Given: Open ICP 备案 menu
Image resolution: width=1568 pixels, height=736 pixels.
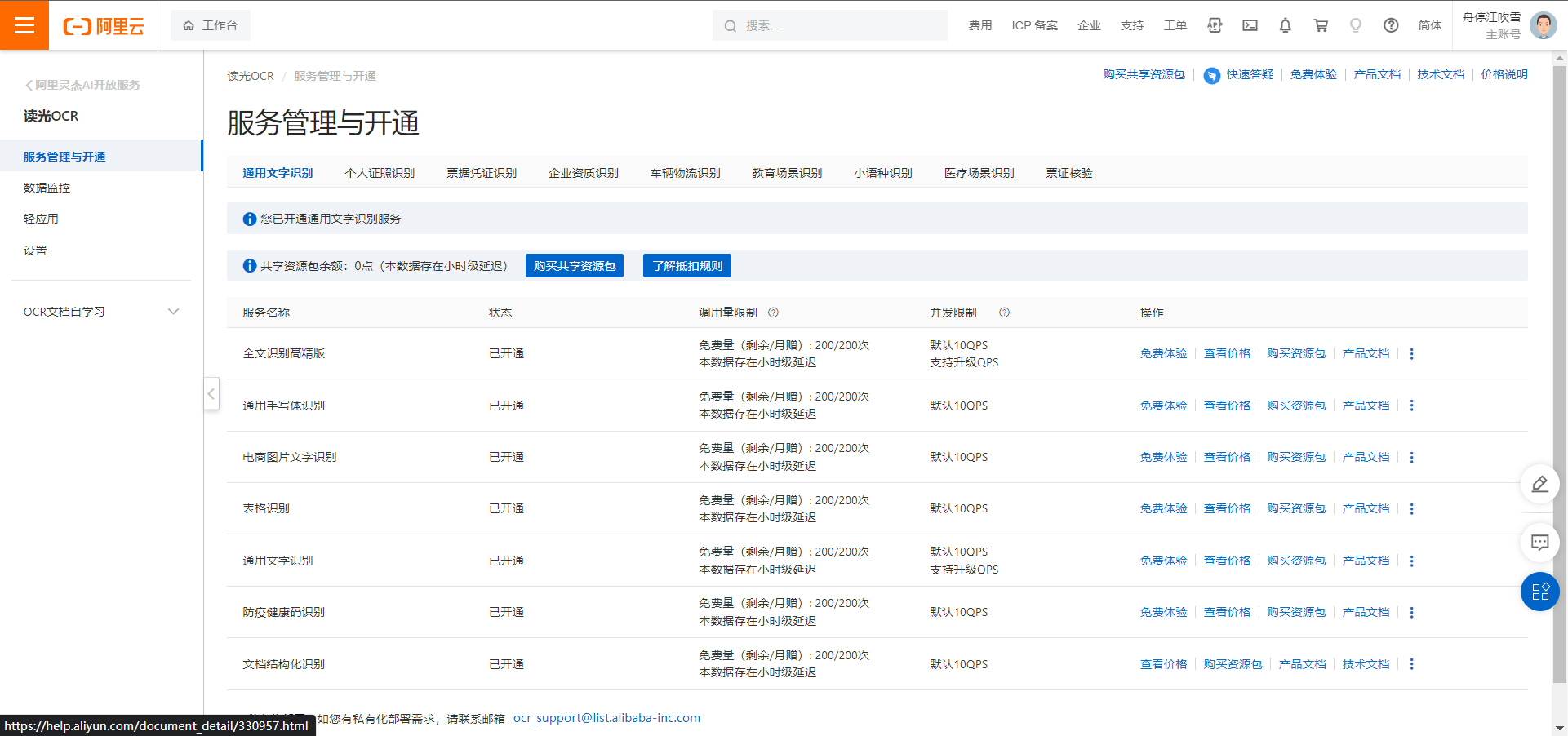Looking at the screenshot, I should coord(1035,25).
